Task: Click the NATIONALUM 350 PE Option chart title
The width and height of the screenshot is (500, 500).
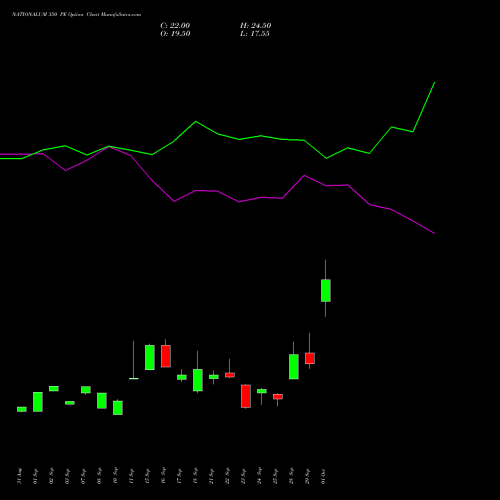Action: (x=76, y=15)
